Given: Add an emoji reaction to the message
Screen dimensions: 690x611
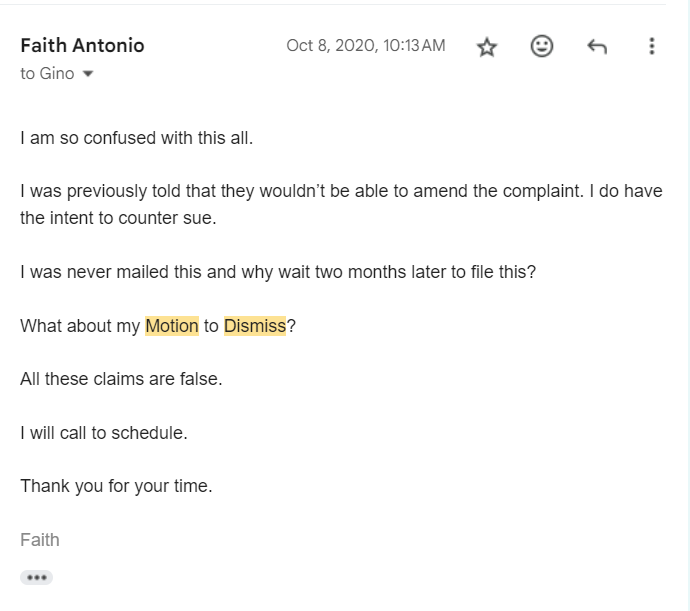Looking at the screenshot, I should pos(542,46).
